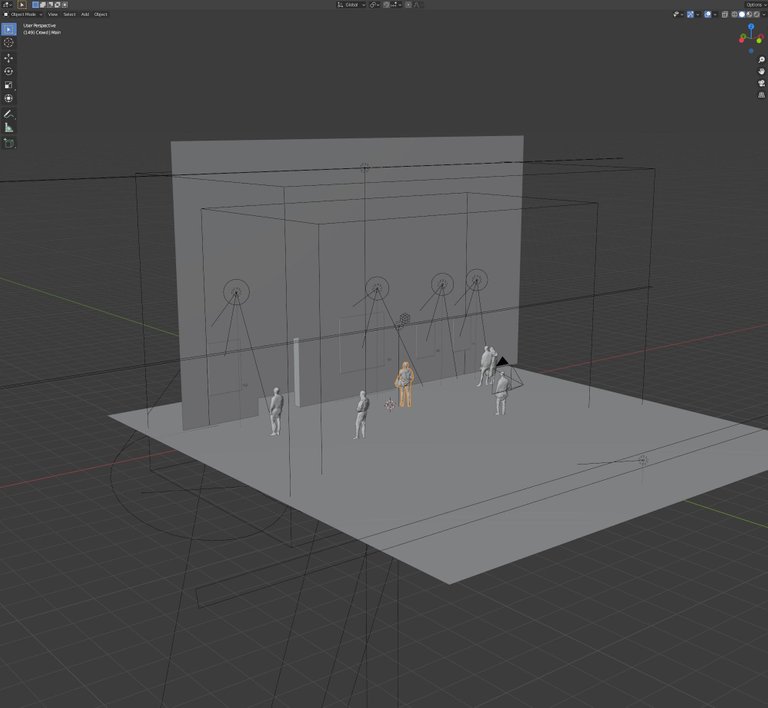The width and height of the screenshot is (768, 708).
Task: Select the Measure tool
Action: click(x=9, y=128)
